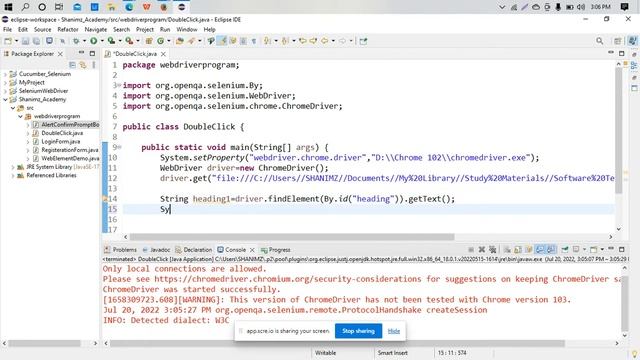Run the program with green Run icon
The image size is (640, 360).
[93, 41]
